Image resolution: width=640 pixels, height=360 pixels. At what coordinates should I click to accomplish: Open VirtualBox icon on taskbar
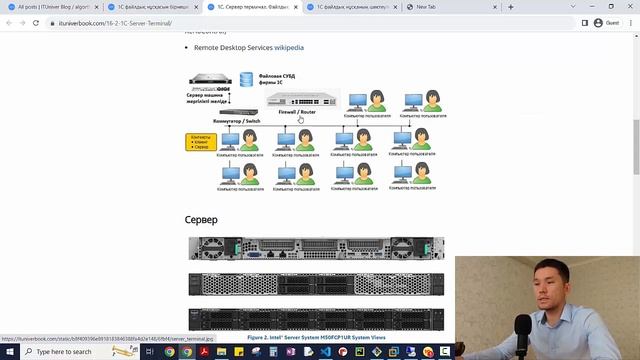(394, 351)
